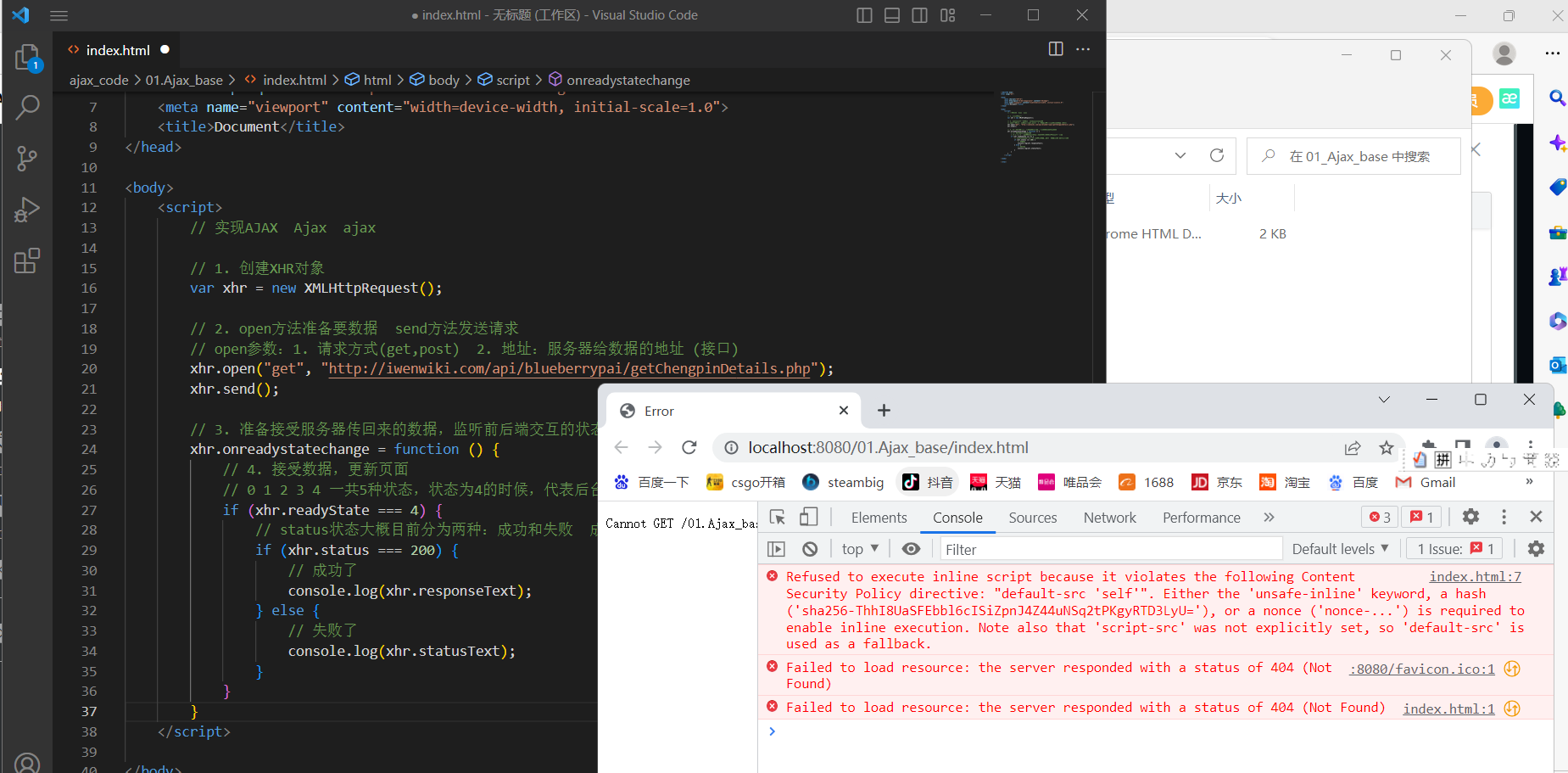1568x773 pixels.
Task: Go back in Chrome
Action: [x=622, y=447]
